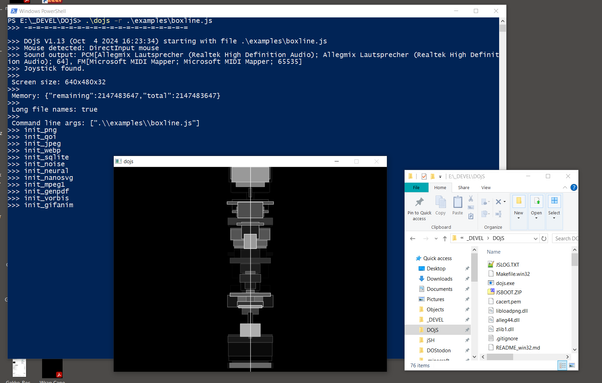This screenshot has width=602, height=383.
Task: Click the file list horizontal scrollbar thumb
Action: (x=499, y=357)
